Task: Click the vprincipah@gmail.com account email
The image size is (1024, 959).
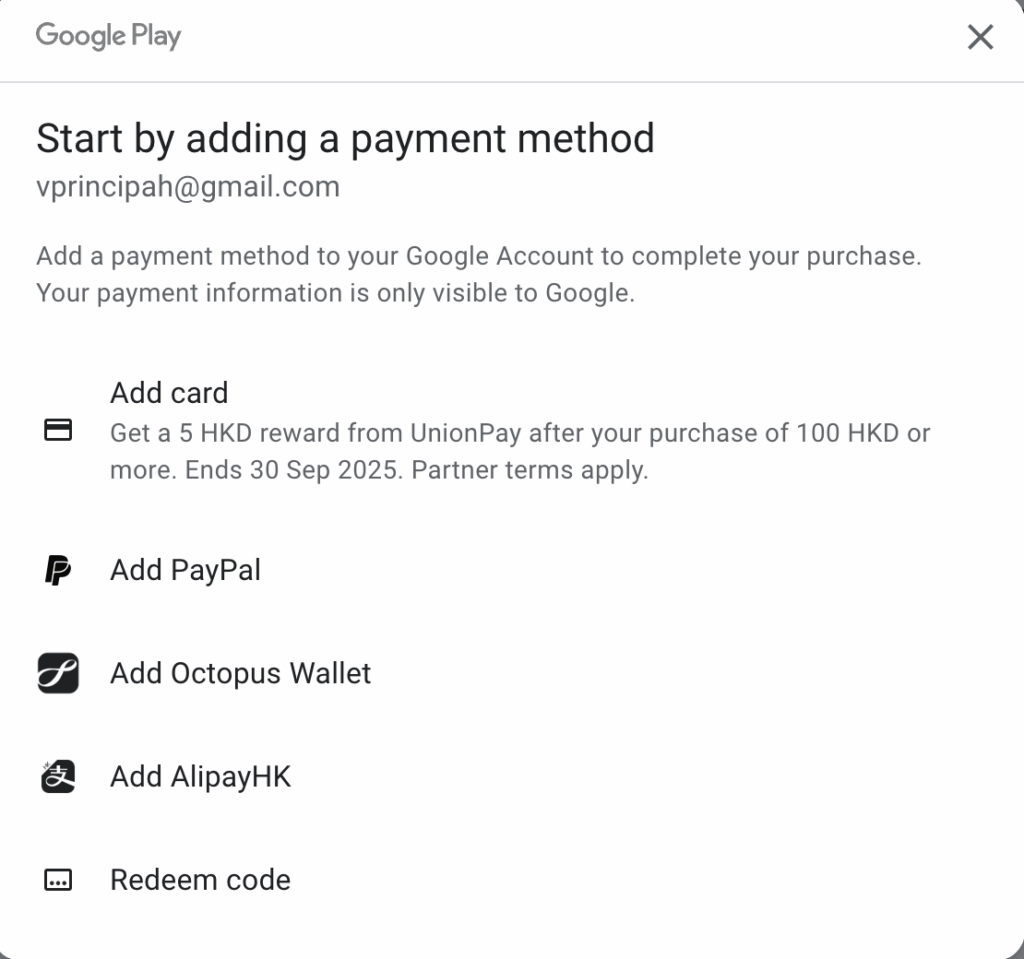Action: (188, 187)
